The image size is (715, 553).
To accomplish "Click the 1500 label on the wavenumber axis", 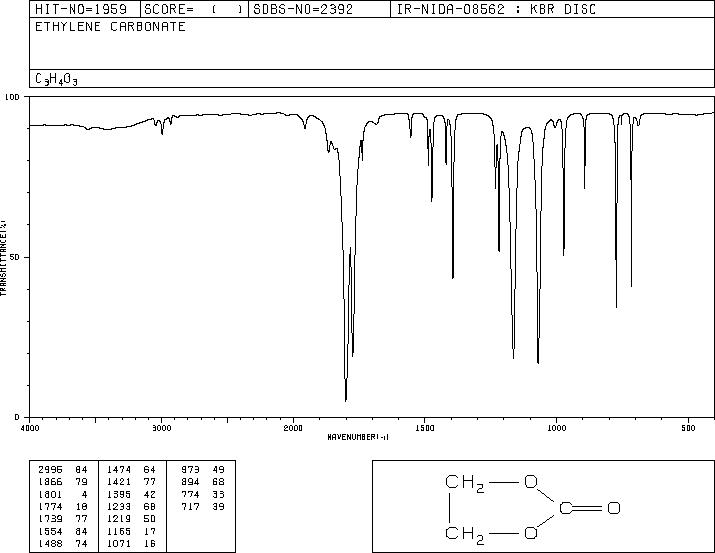I will pyautogui.click(x=425, y=428).
